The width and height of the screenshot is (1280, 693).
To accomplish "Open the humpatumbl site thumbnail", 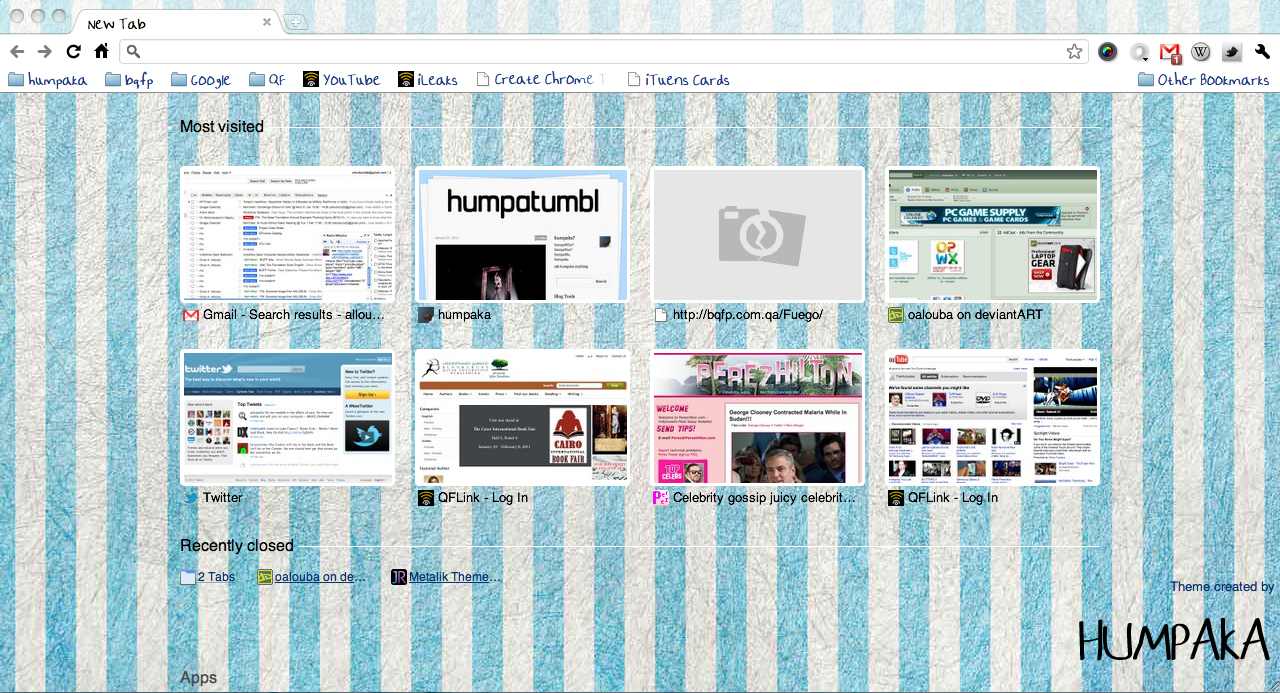I will (x=522, y=234).
